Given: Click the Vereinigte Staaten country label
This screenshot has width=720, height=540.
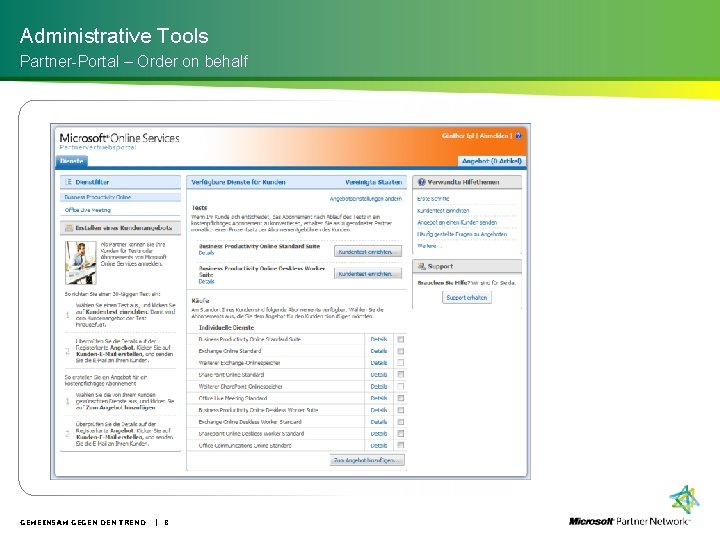Looking at the screenshot, I should tap(374, 182).
